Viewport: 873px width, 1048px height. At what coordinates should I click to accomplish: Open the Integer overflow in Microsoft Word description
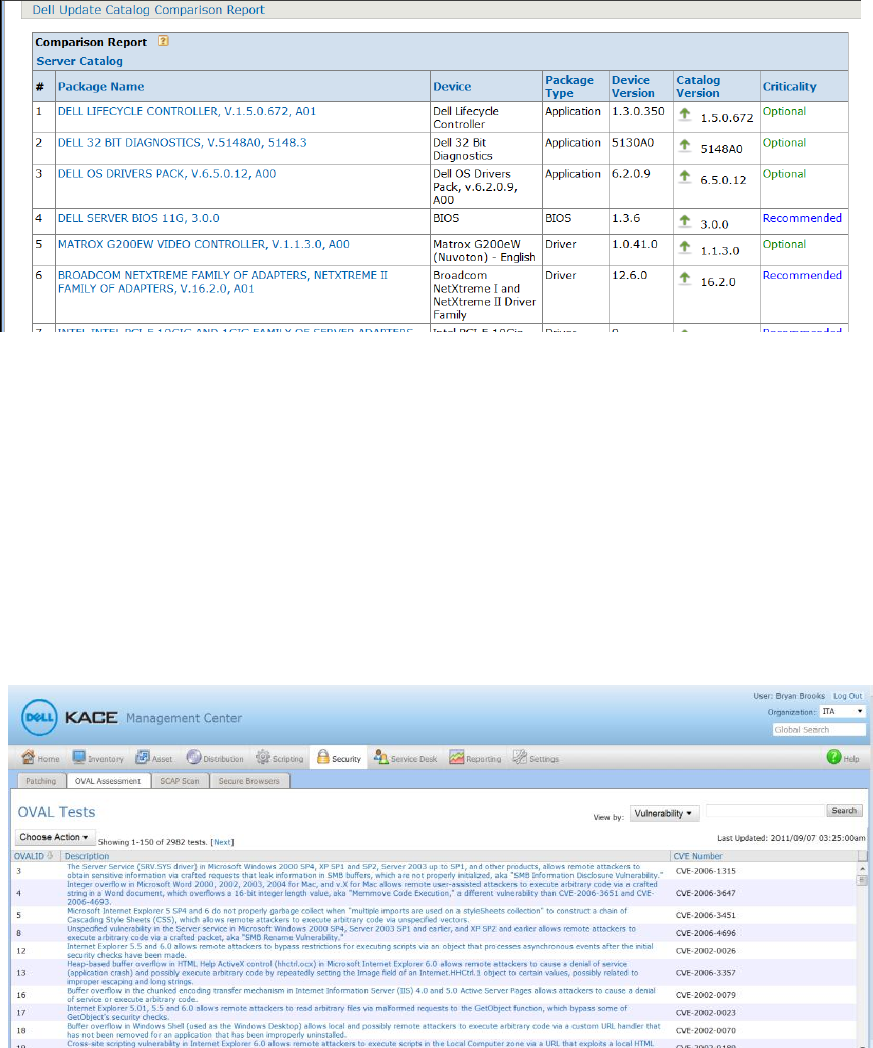point(362,893)
